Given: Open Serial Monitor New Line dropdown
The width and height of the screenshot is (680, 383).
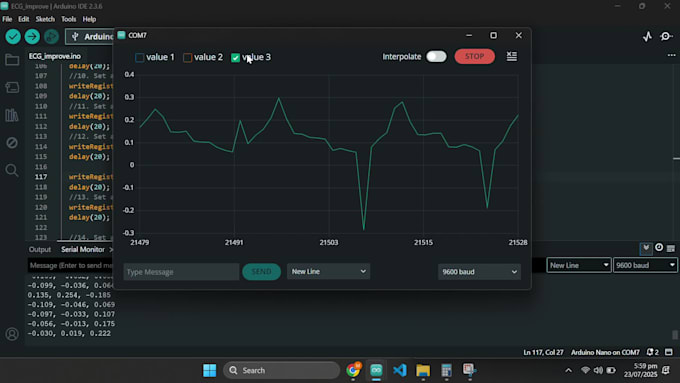Looking at the screenshot, I should tap(579, 265).
